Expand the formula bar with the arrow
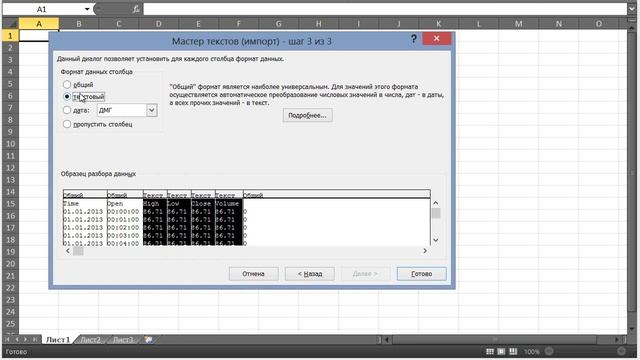640x360 pixels. click(x=632, y=9)
